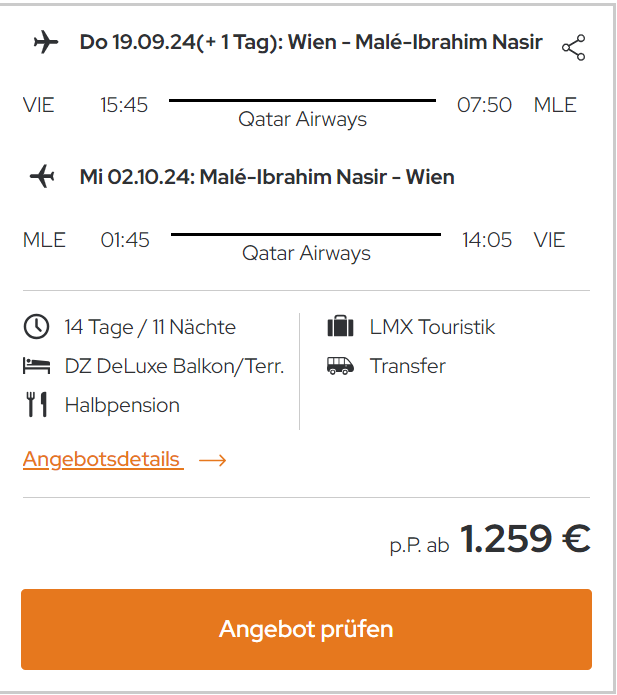617x695 pixels.
Task: Click the 14 Tage / 11 Nächte text
Action: pyautogui.click(x=150, y=328)
